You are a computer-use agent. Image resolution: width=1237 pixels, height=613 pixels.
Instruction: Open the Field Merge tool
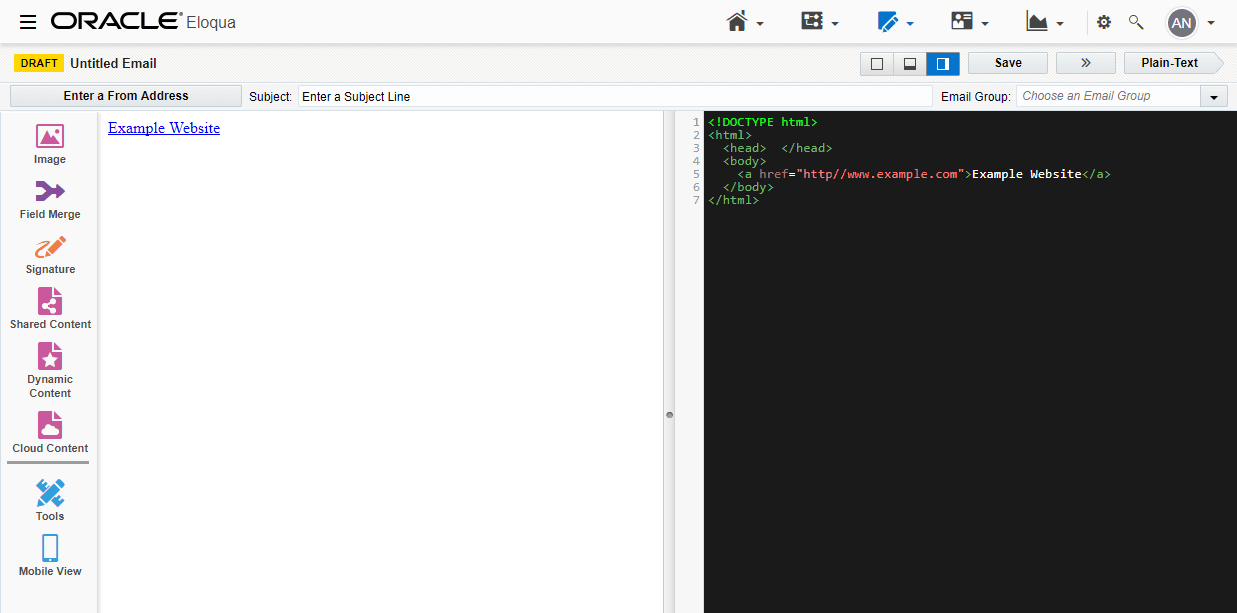49,197
